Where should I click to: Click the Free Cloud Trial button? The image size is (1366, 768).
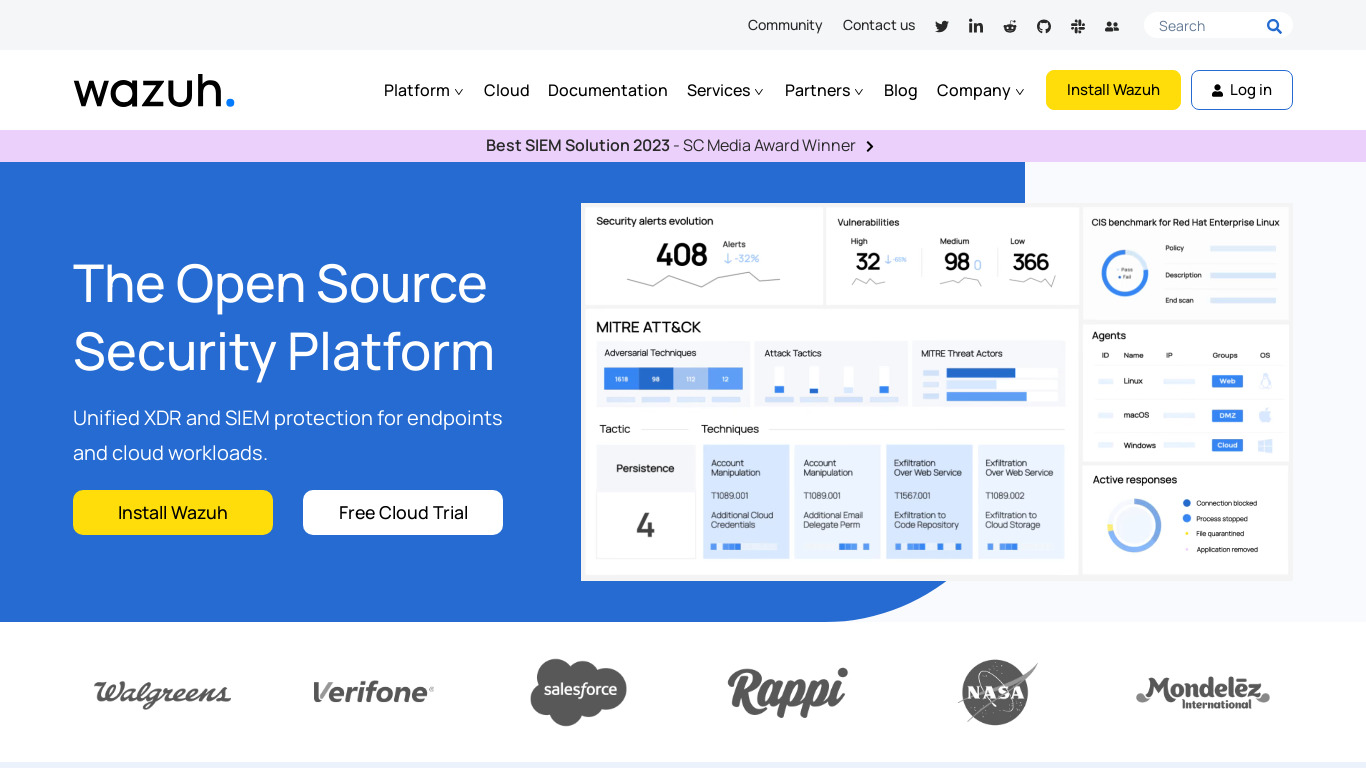tap(403, 512)
